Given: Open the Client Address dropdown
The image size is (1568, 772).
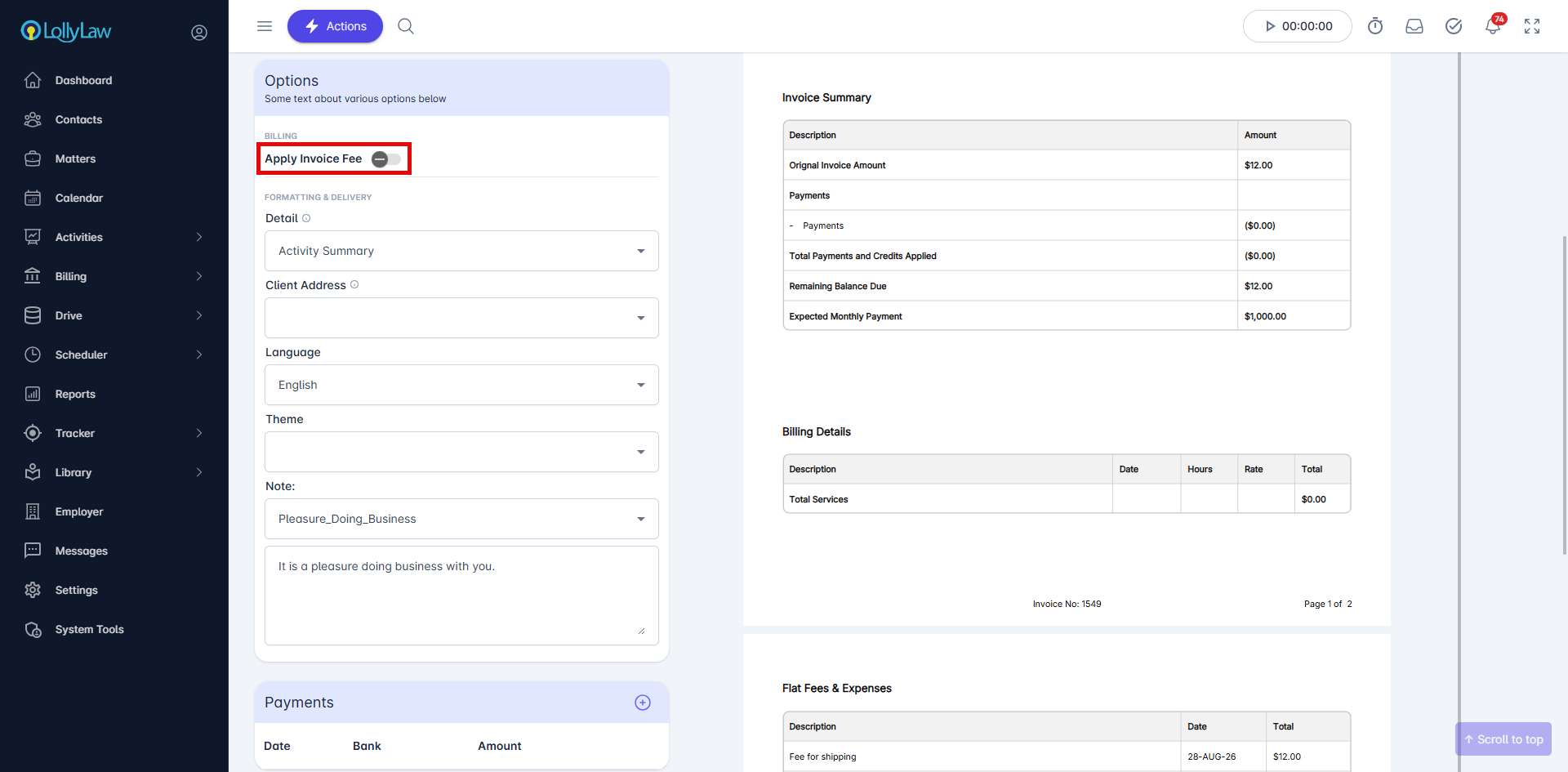Looking at the screenshot, I should 461,318.
